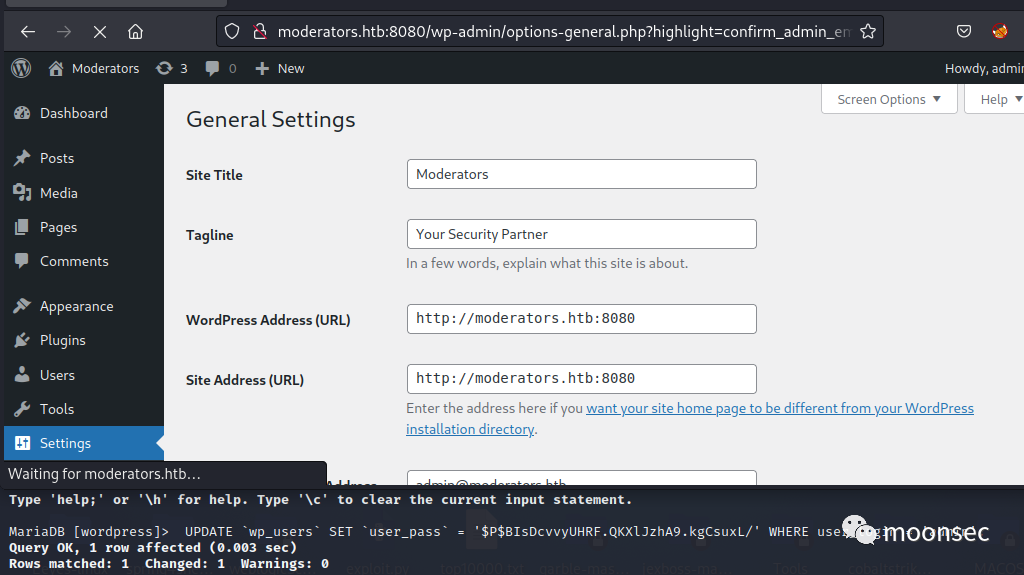Open the New content menu
Image resolution: width=1024 pixels, height=575 pixels.
tap(280, 68)
